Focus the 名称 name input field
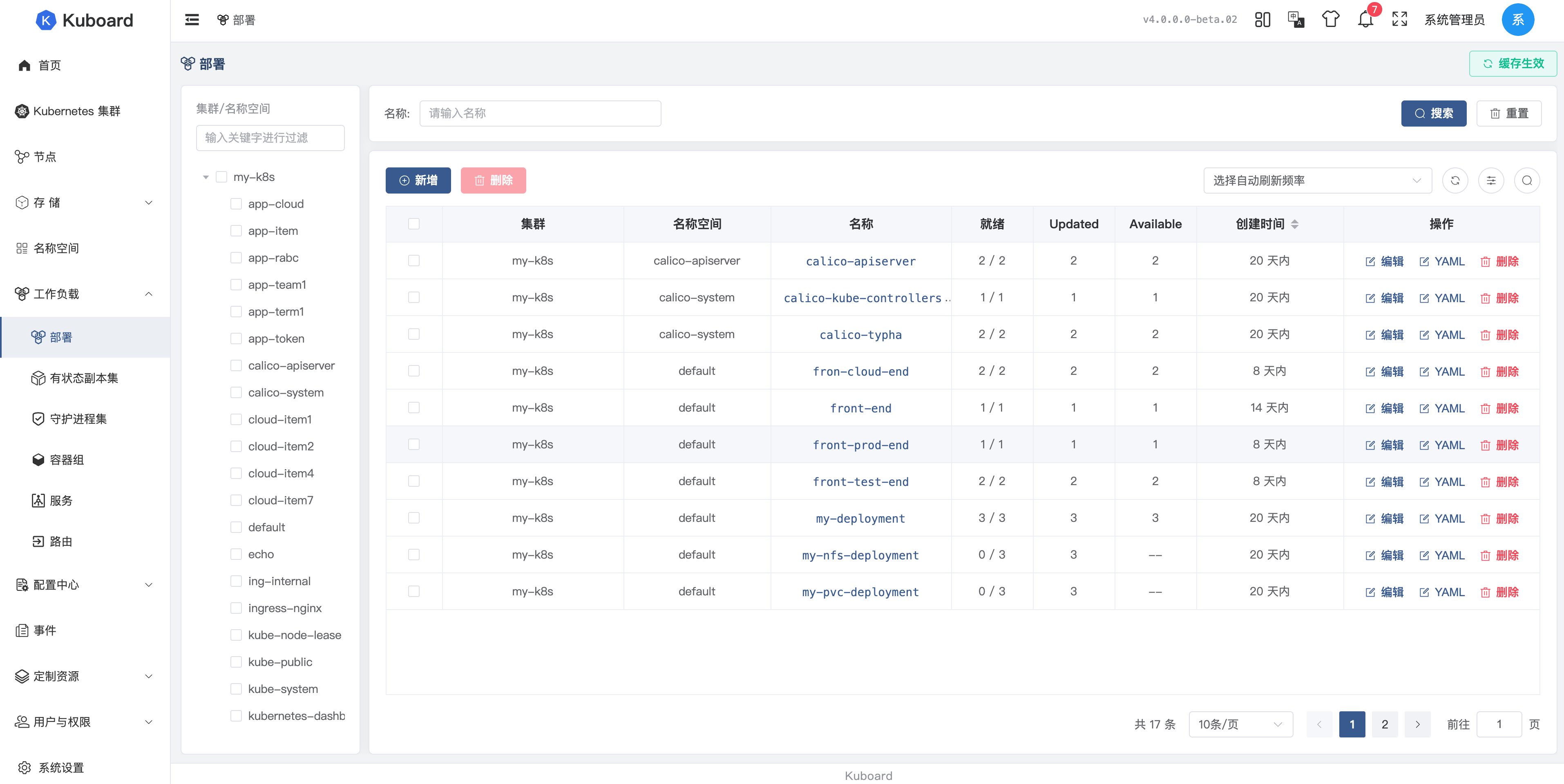Image resolution: width=1564 pixels, height=784 pixels. [540, 114]
